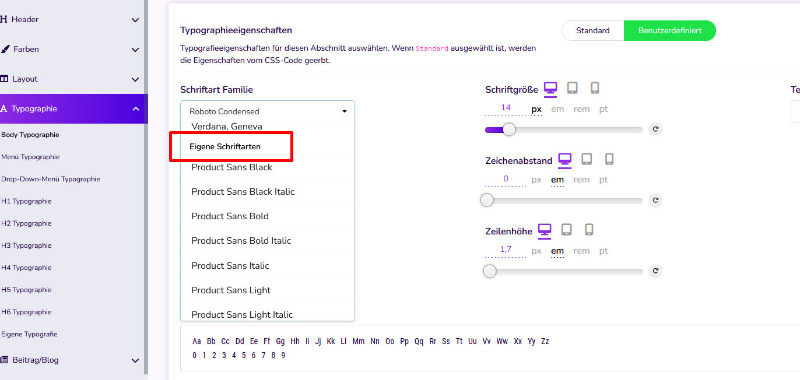800x380 pixels.
Task: Pick Product Sans Bold Italic font
Action: point(267,241)
